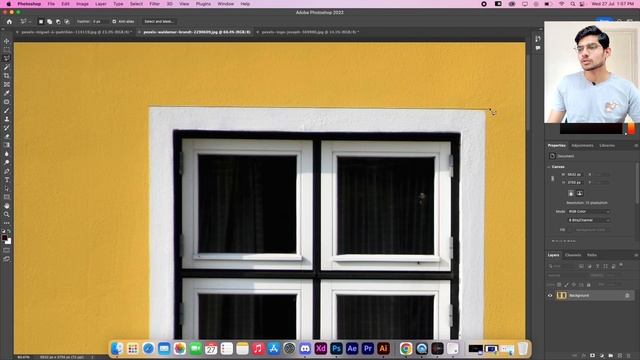Swap foreground and background colors
This screenshot has width=640, height=360.
tap(9, 231)
